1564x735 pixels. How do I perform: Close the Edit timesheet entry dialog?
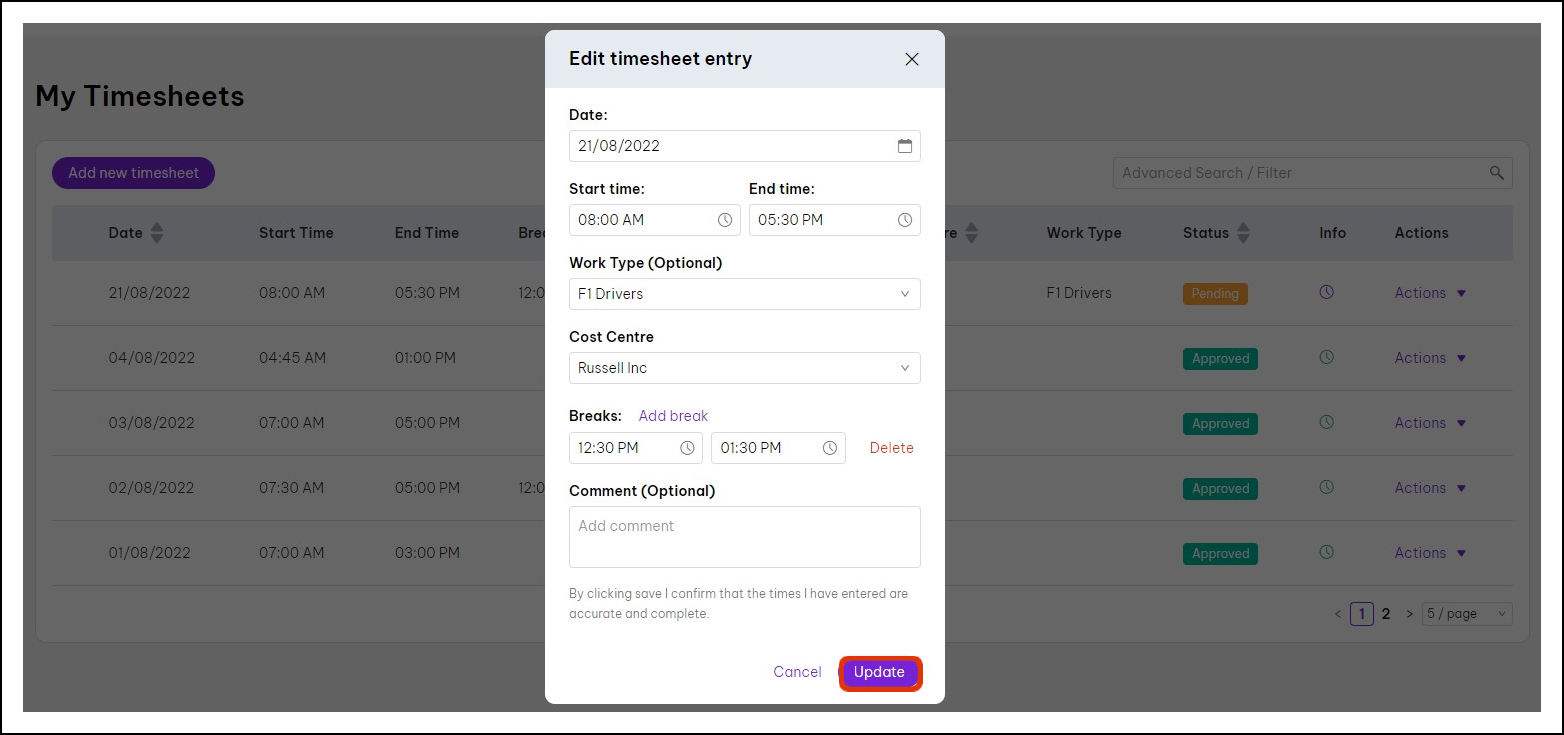pos(911,59)
